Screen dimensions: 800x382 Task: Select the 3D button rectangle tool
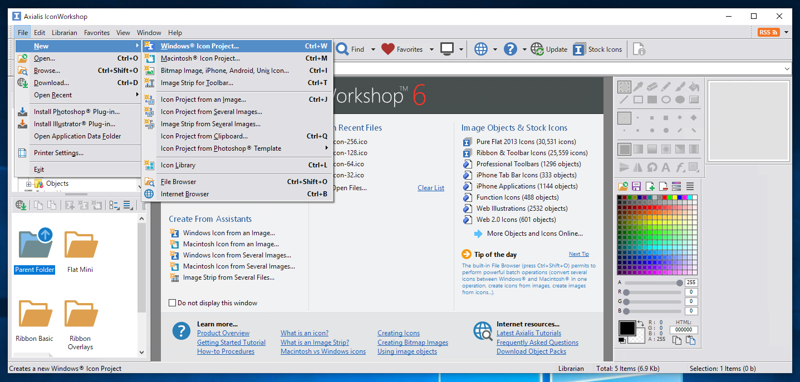pyautogui.click(x=693, y=100)
